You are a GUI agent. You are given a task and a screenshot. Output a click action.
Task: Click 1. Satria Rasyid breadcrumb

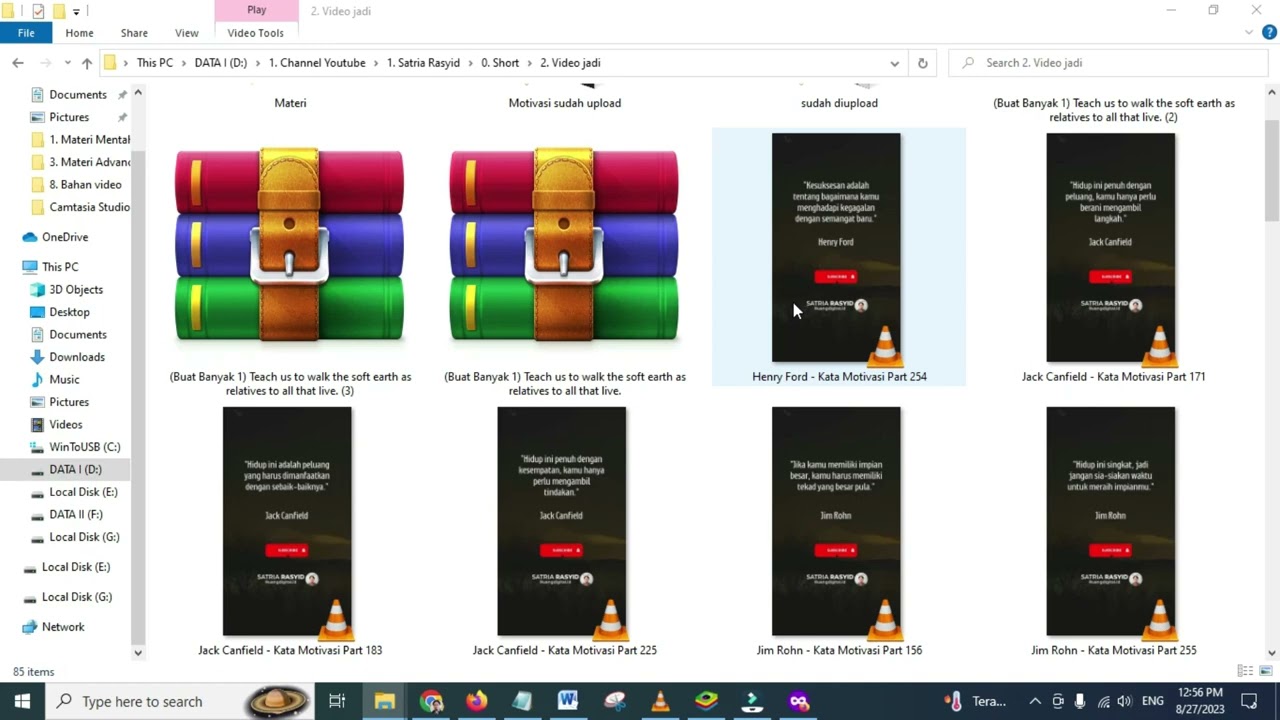tap(423, 63)
